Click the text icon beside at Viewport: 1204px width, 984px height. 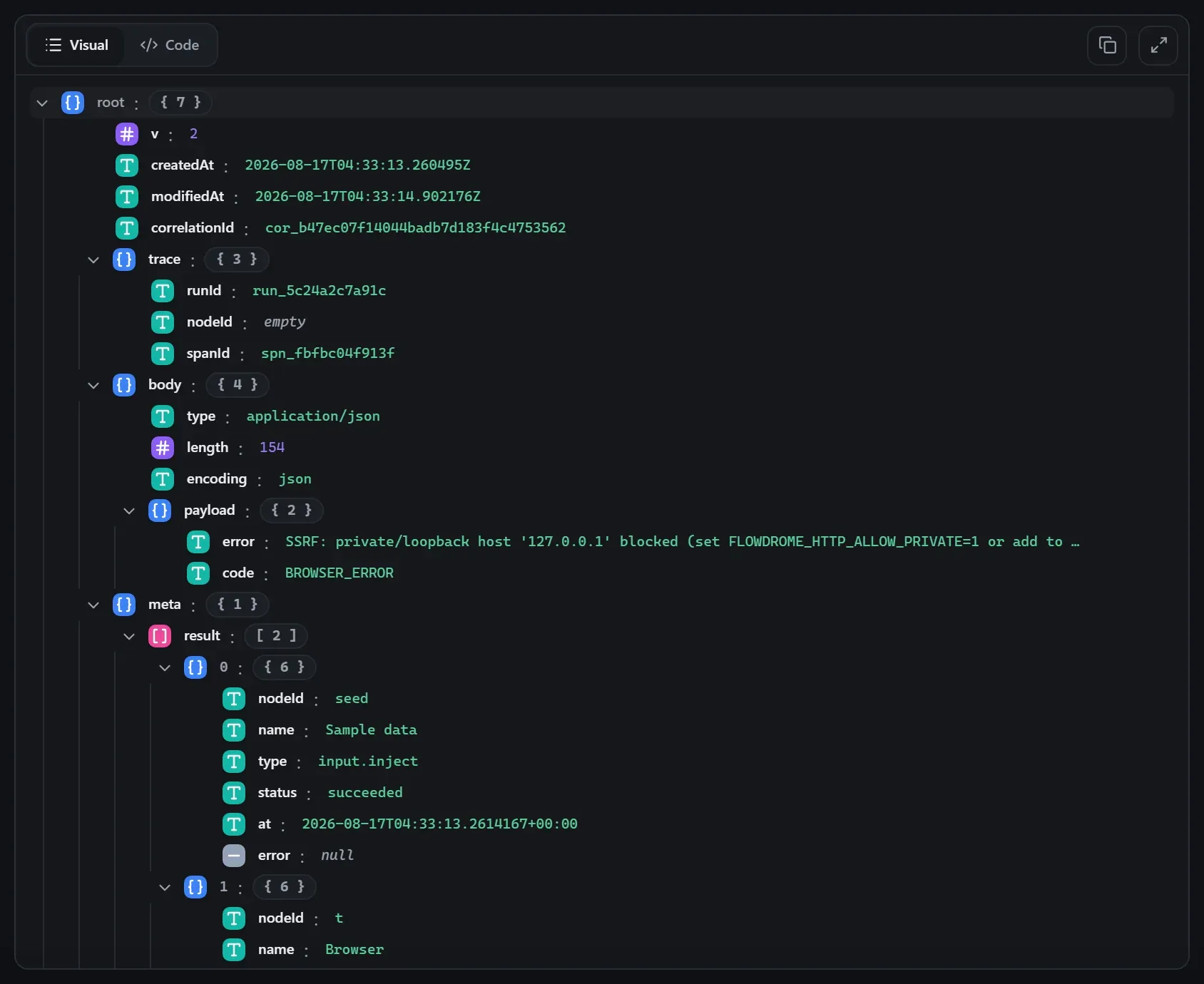point(234,824)
